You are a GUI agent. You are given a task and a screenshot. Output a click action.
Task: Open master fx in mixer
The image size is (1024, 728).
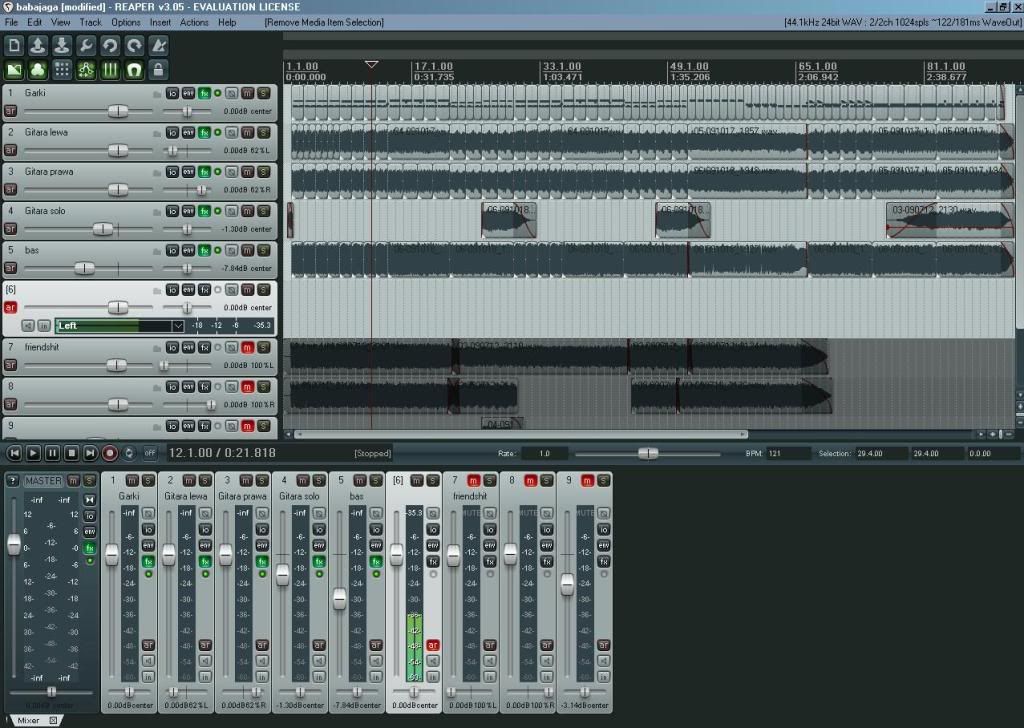[x=89, y=548]
